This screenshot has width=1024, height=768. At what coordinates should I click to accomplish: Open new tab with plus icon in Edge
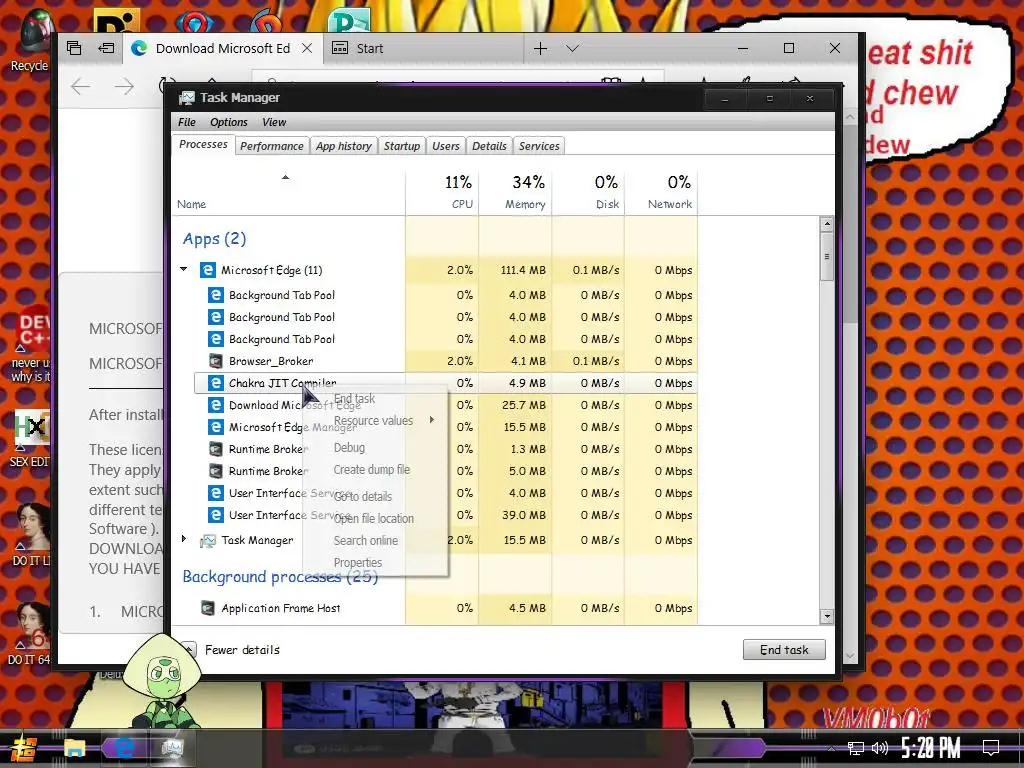tap(540, 48)
